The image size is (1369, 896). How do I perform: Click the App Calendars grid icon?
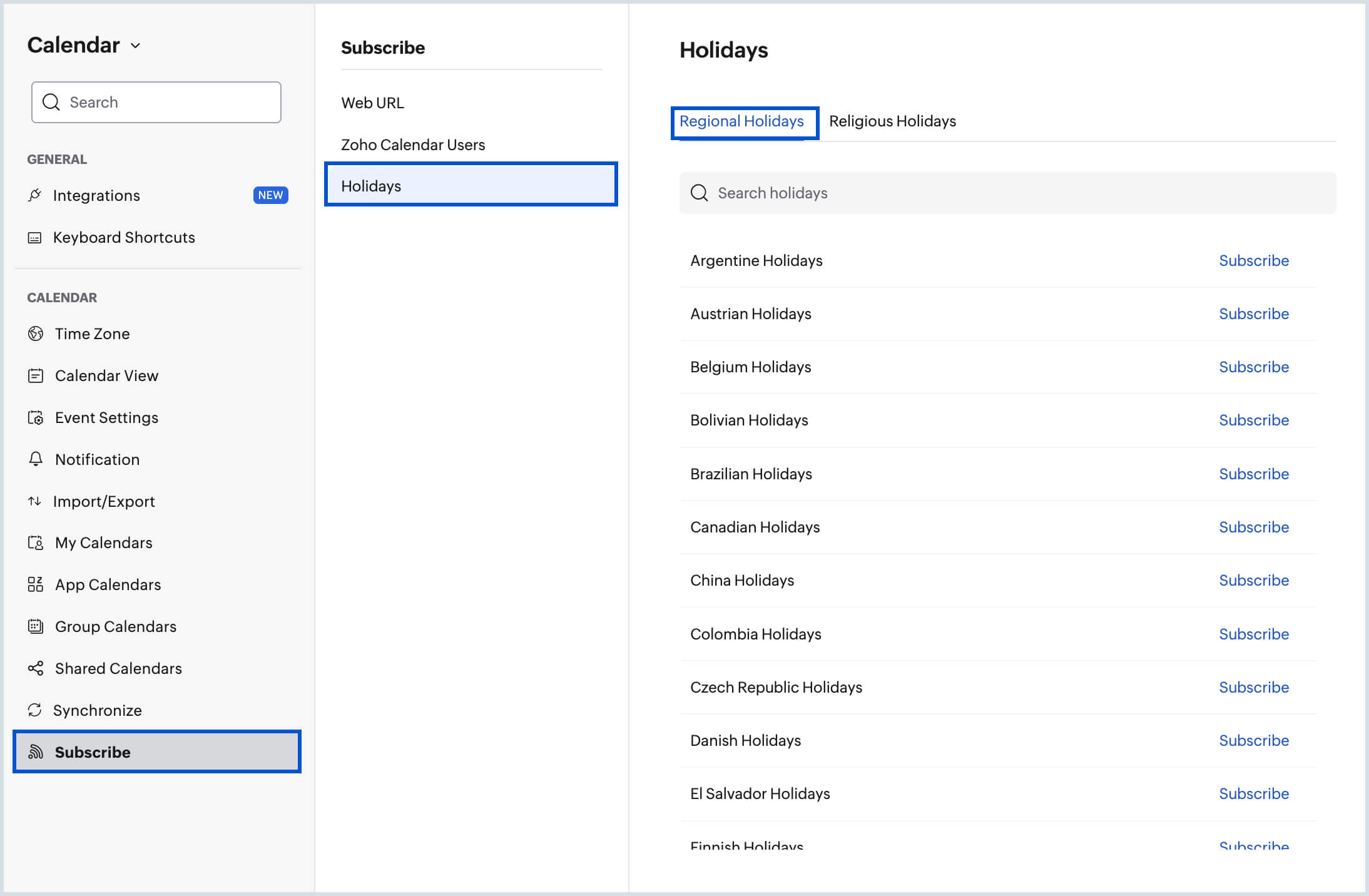pos(36,584)
